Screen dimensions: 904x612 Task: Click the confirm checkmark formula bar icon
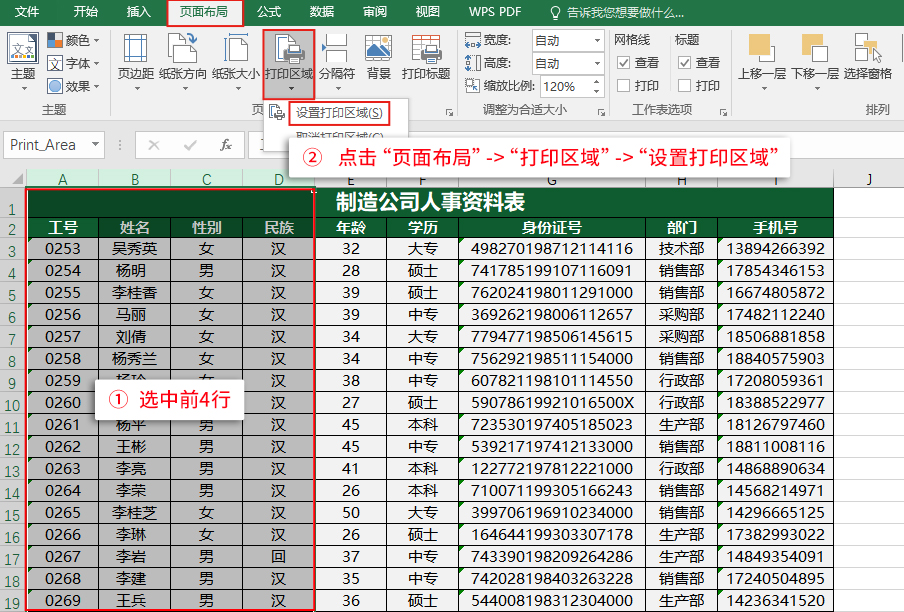tap(190, 145)
